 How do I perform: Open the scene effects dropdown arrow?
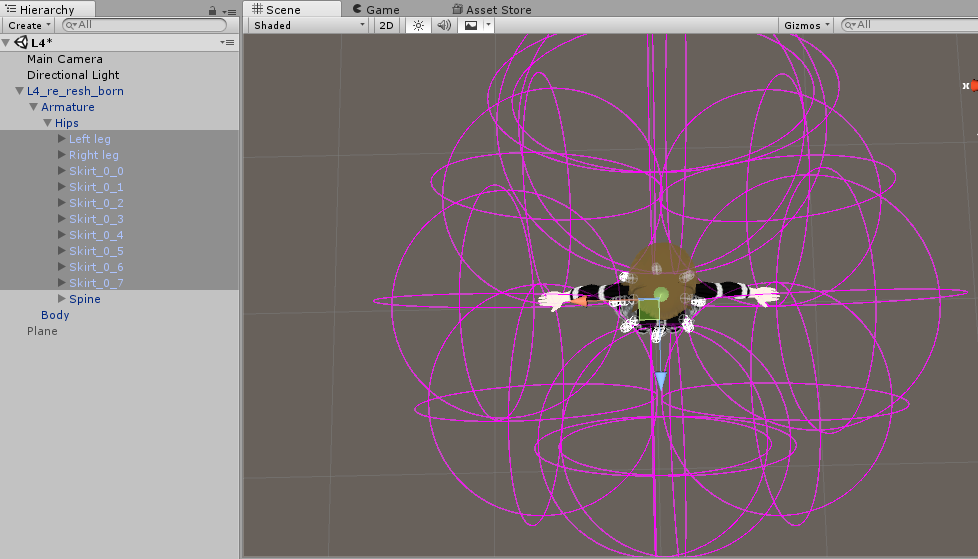[488, 25]
